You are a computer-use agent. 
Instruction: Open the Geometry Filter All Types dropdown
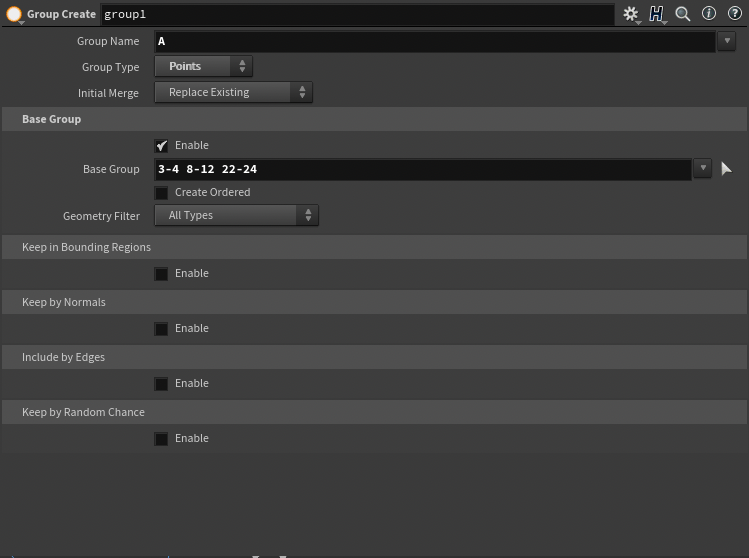(x=236, y=215)
